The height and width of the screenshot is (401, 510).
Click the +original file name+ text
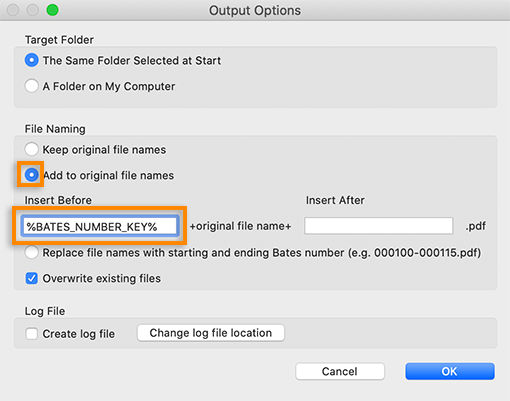click(x=240, y=226)
